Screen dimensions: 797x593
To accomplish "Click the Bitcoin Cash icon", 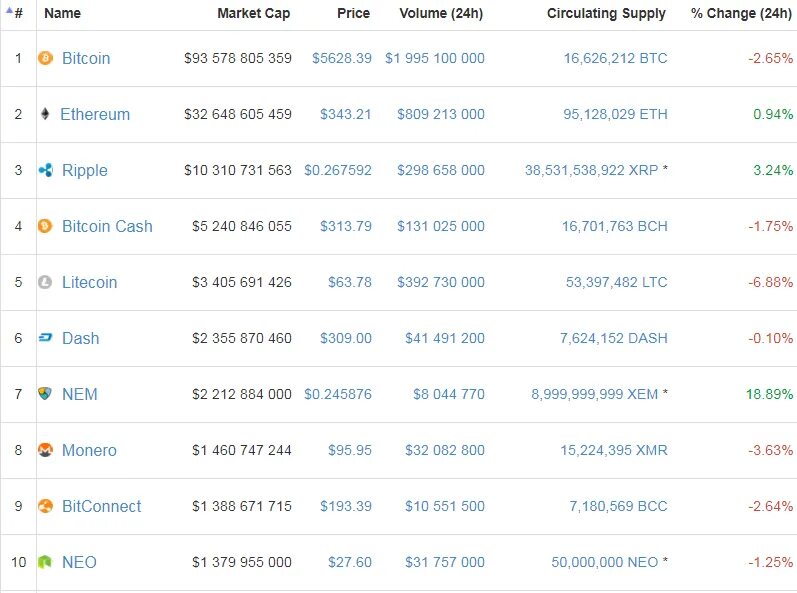I will pos(45,226).
